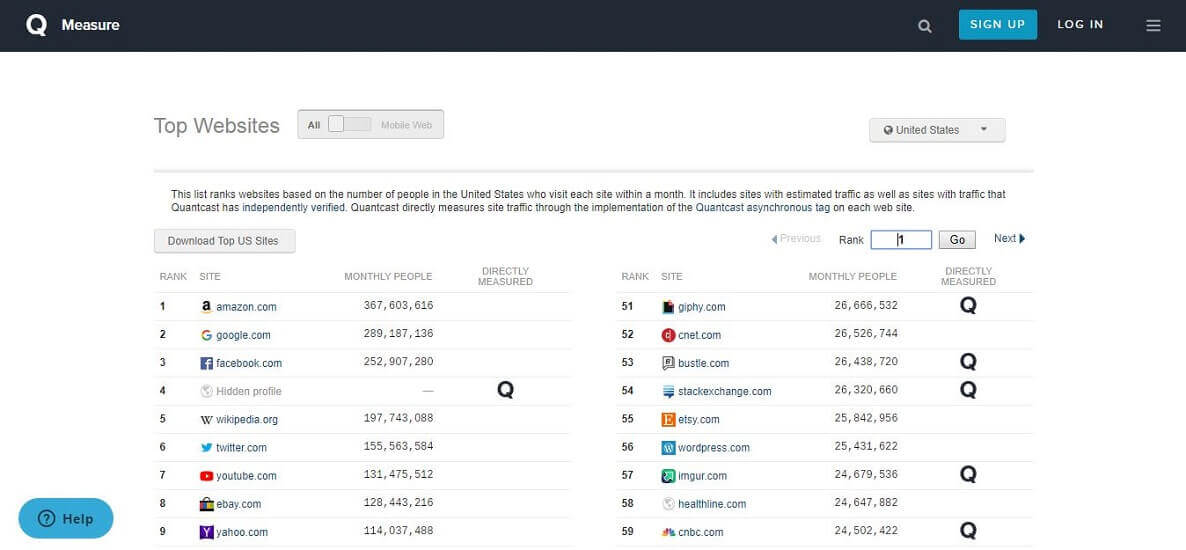This screenshot has width=1186, height=550.
Task: Click the LOG IN menu item
Action: click(x=1080, y=25)
